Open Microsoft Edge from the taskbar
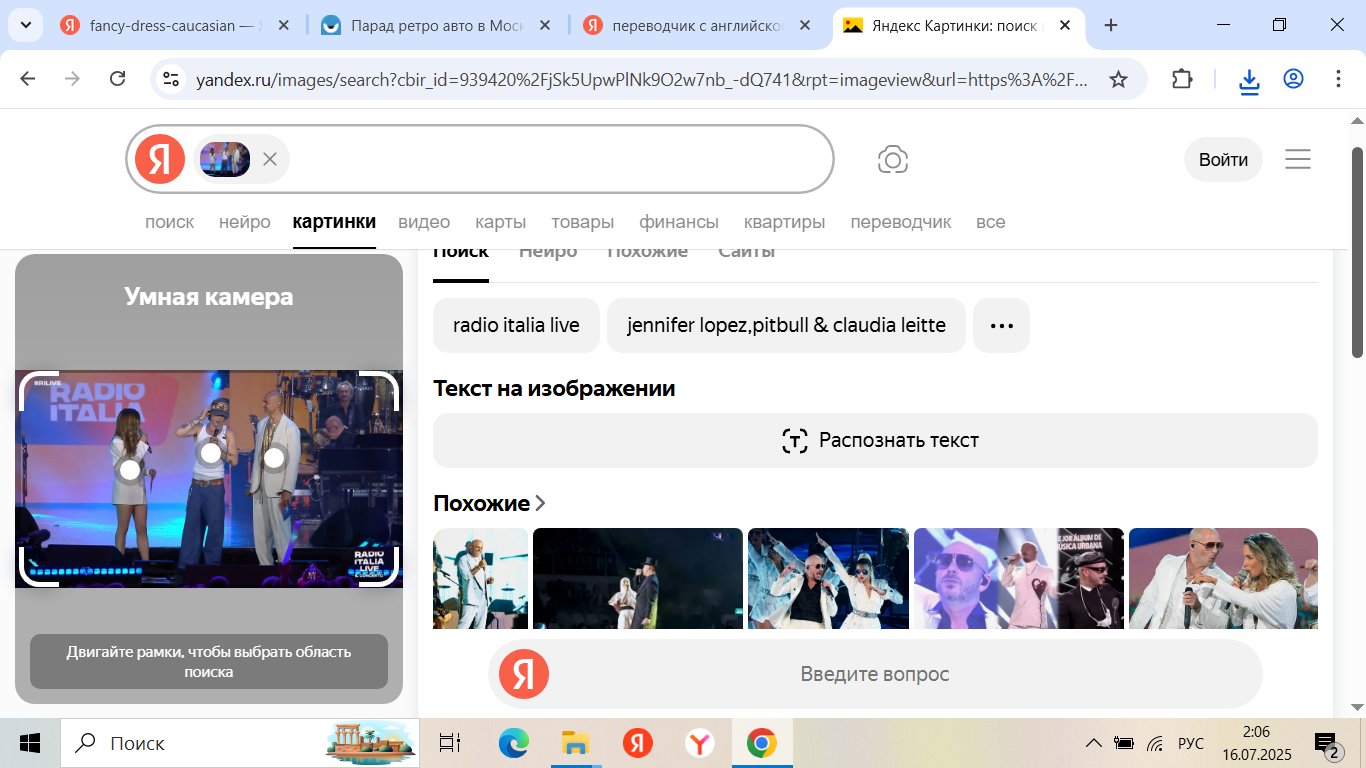This screenshot has width=1366, height=768. coord(513,743)
